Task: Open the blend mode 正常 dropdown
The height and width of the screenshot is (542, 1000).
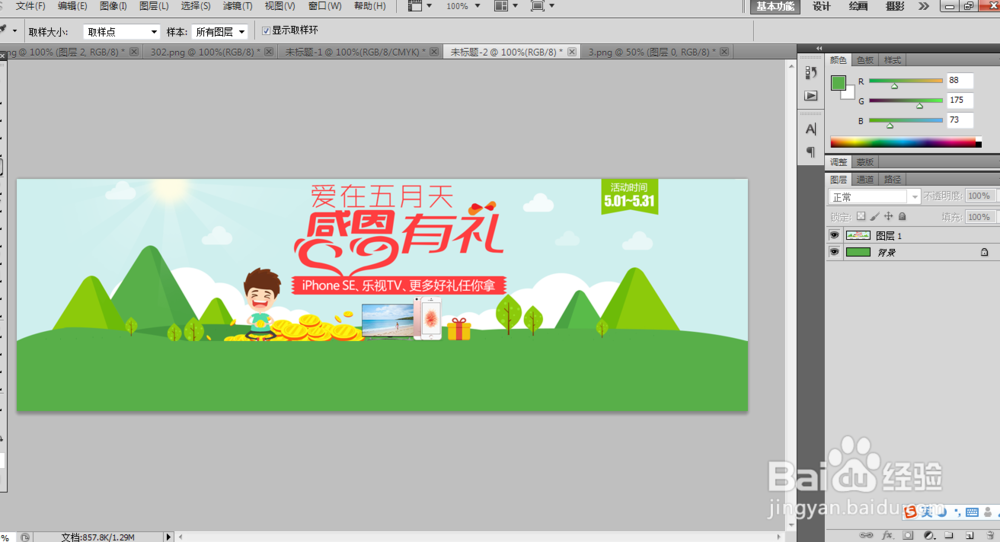Action: [x=873, y=197]
